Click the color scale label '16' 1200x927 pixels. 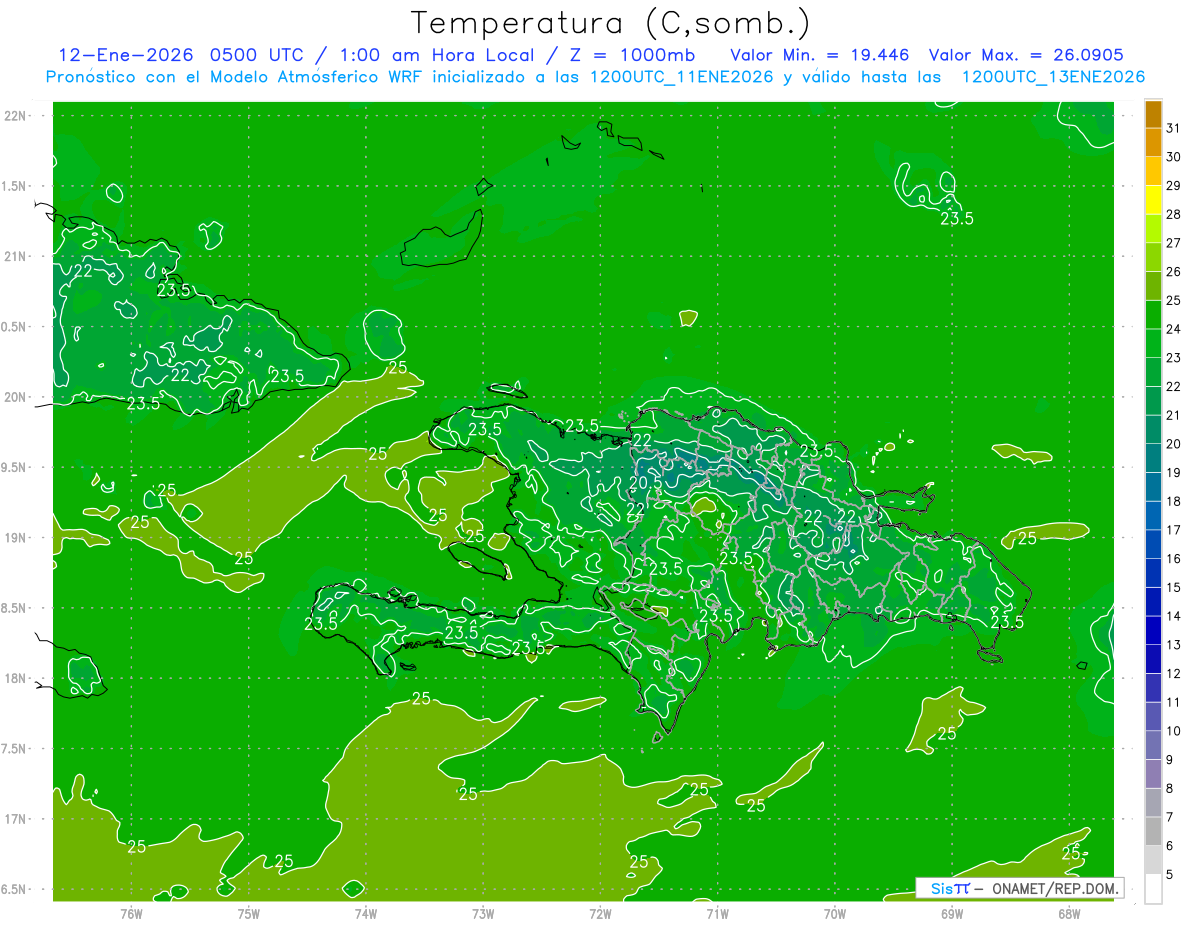coord(1174,559)
